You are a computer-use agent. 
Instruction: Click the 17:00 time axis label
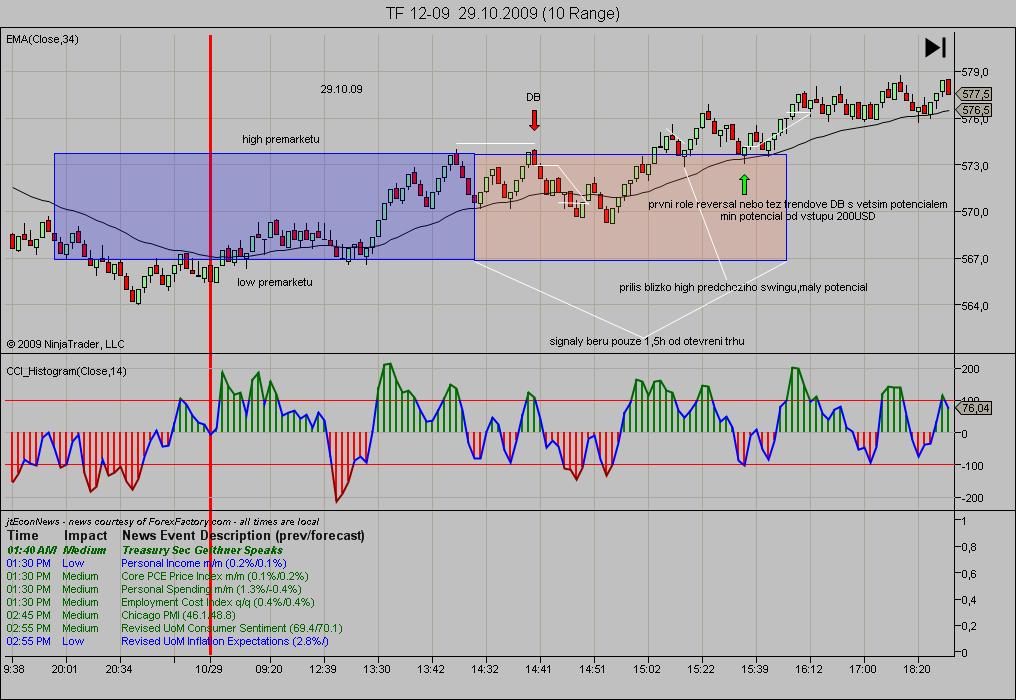tap(862, 669)
